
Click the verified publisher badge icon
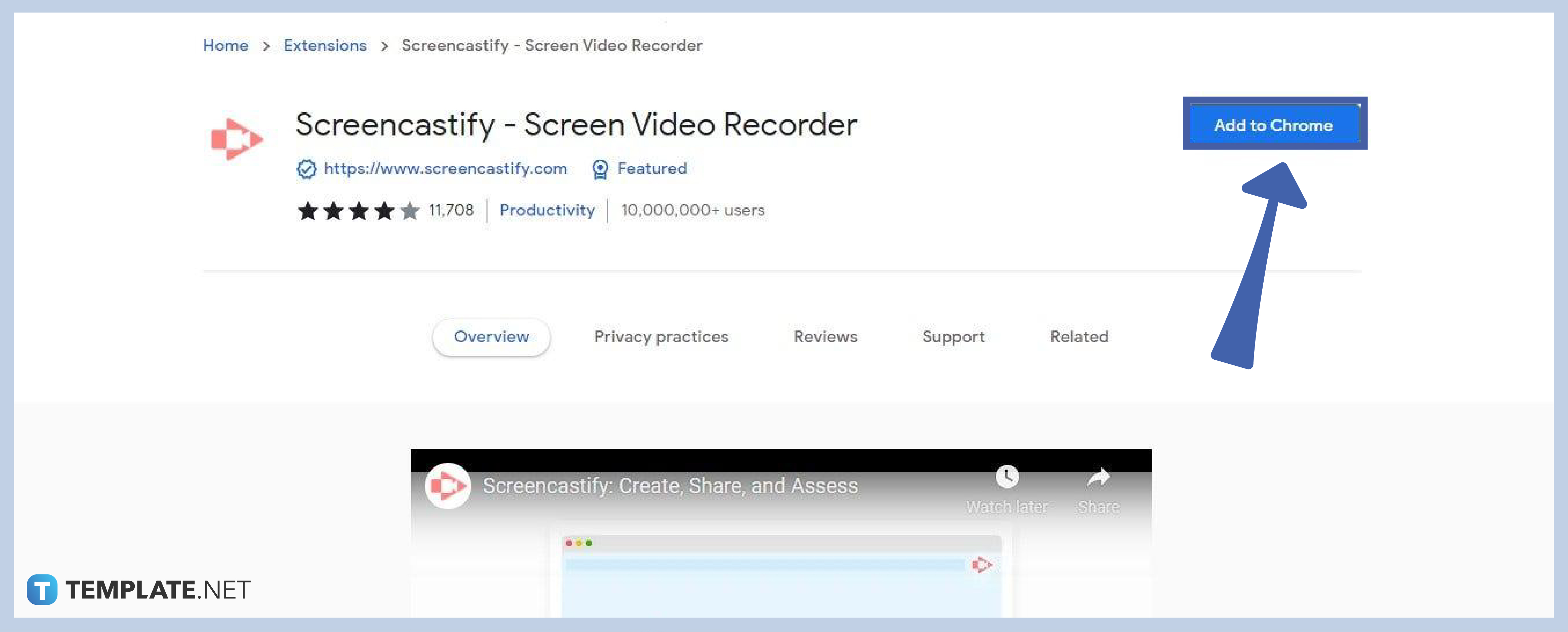(306, 169)
